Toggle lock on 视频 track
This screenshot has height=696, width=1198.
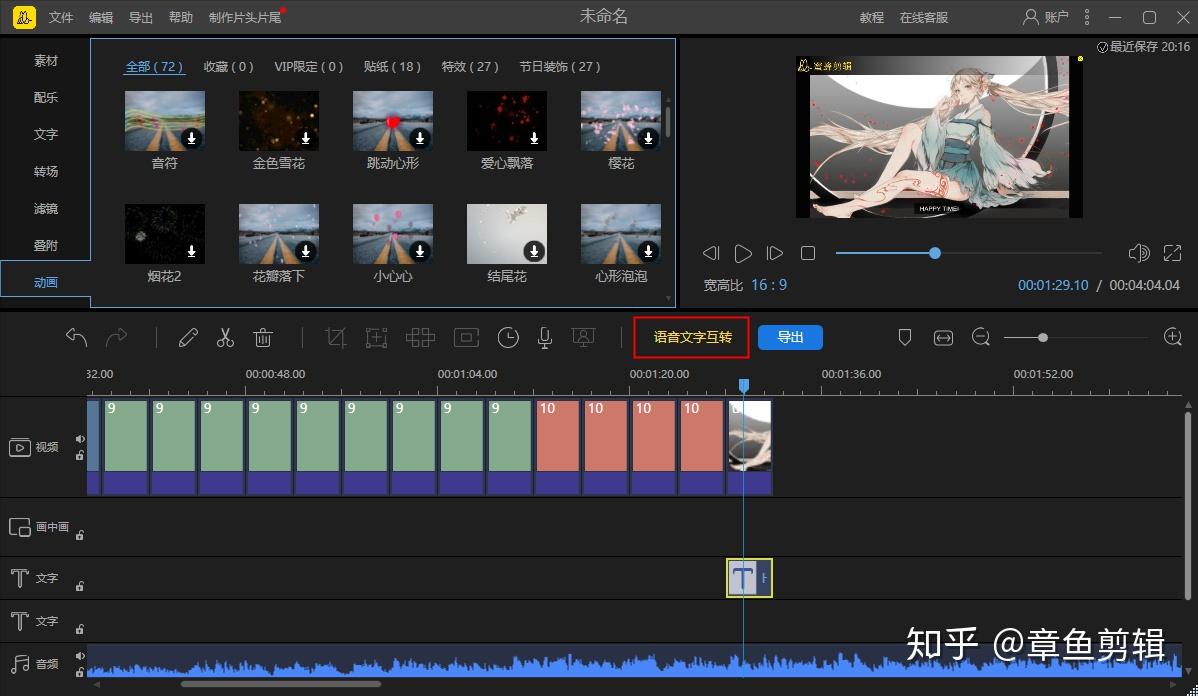click(79, 455)
